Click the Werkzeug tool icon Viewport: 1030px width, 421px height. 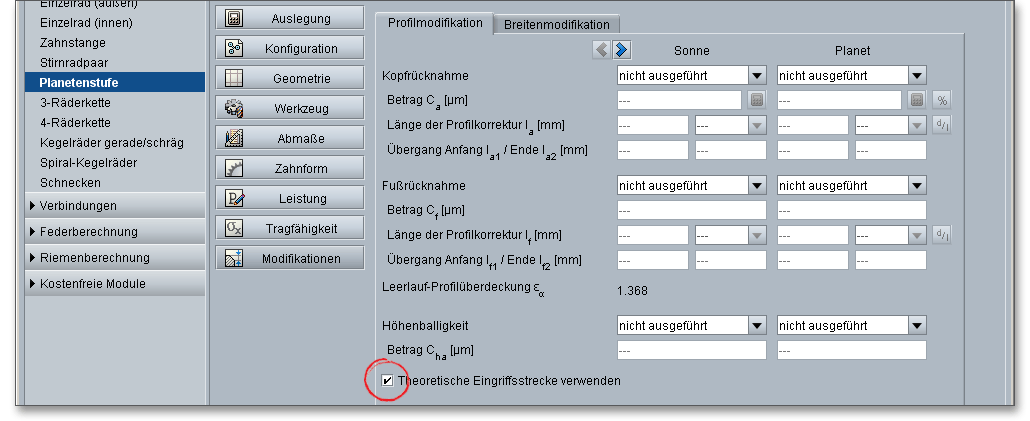pos(235,109)
